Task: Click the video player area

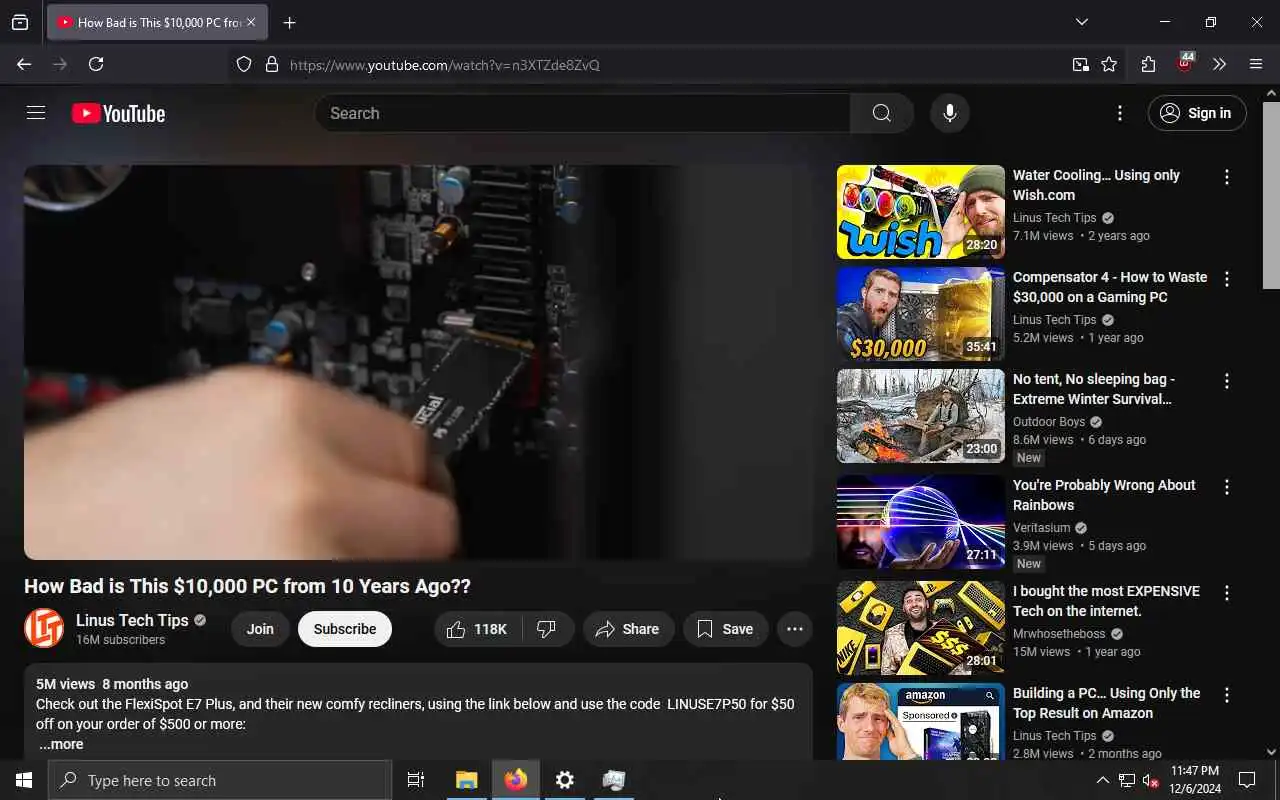Action: tap(418, 362)
